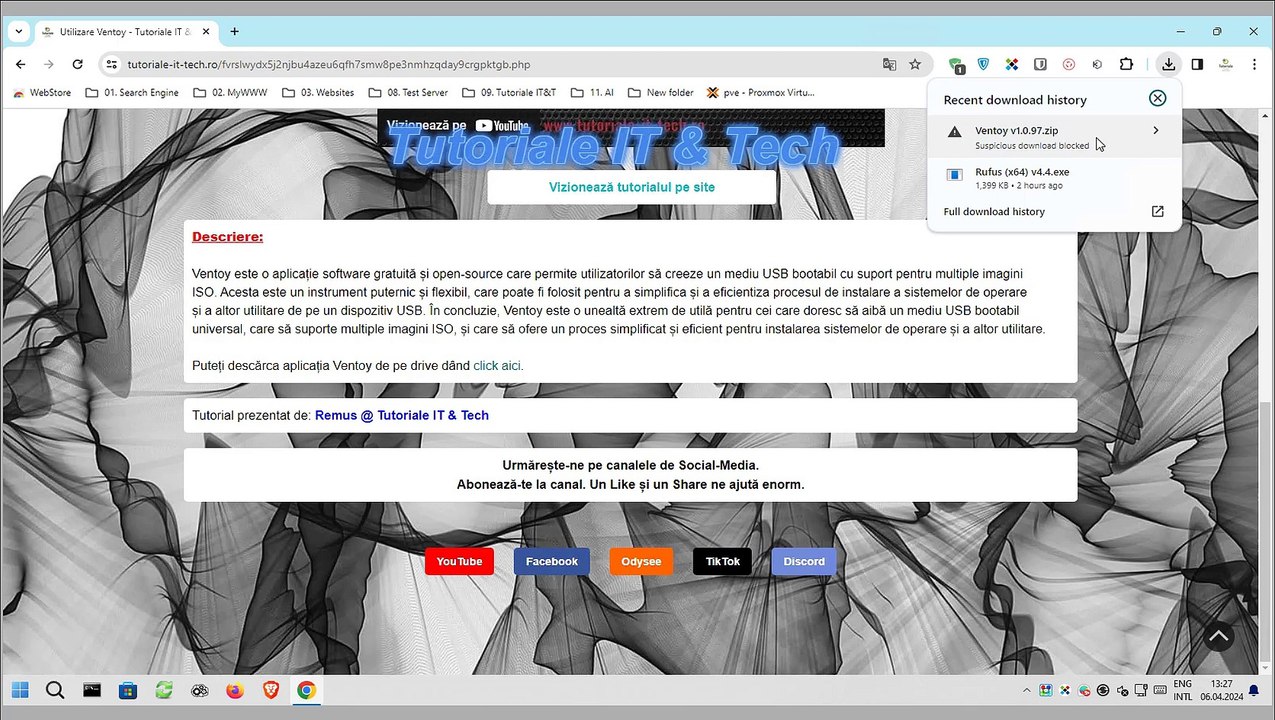
Task: Click the green shield extension with badge 1
Action: pos(956,65)
